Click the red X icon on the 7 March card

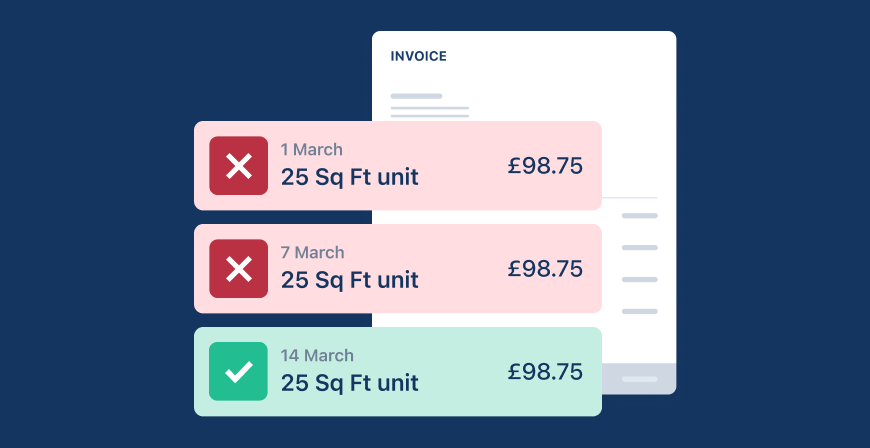[x=238, y=269]
